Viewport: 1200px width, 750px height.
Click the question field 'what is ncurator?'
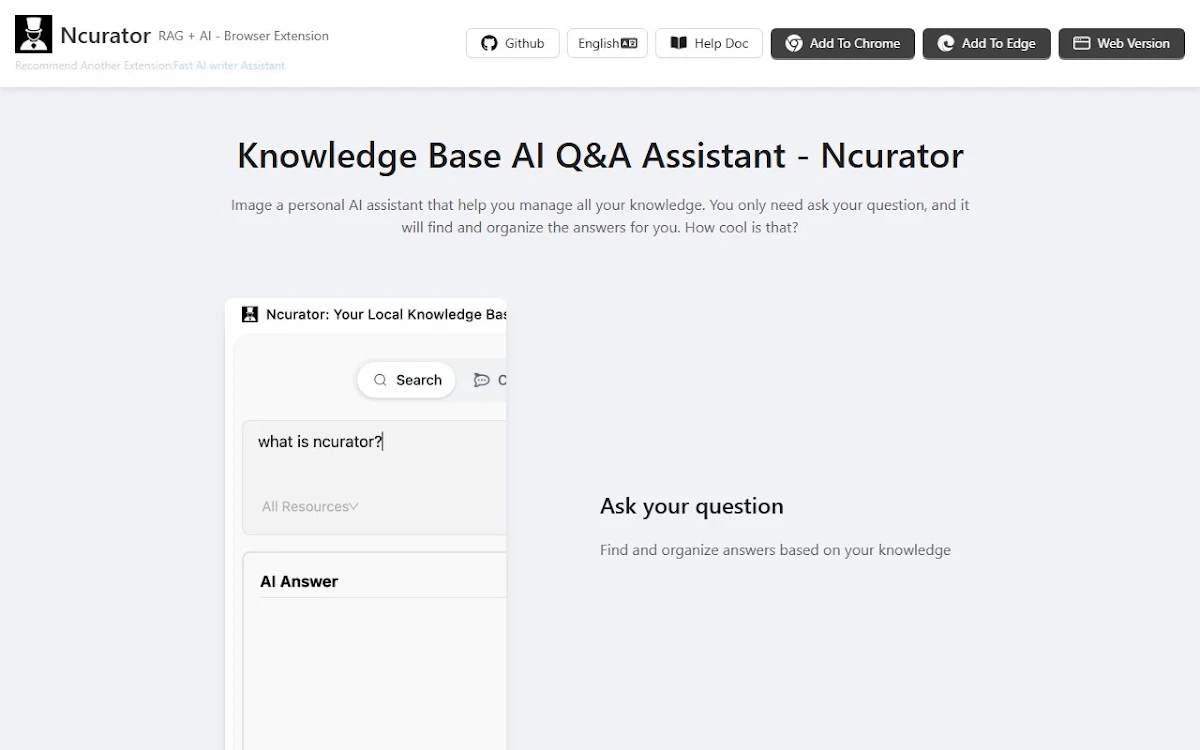375,478
